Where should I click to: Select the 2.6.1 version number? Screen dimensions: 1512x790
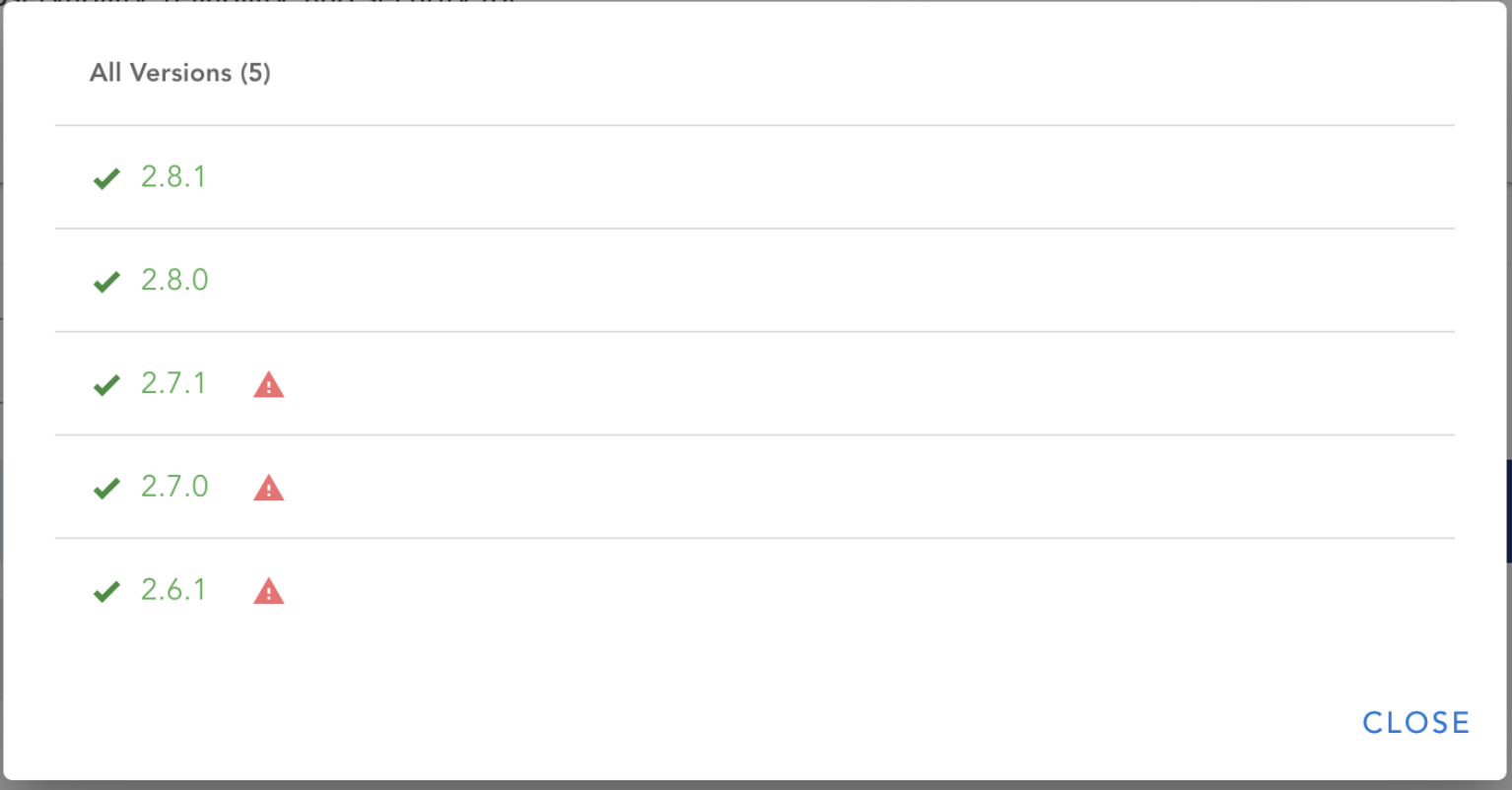point(173,591)
